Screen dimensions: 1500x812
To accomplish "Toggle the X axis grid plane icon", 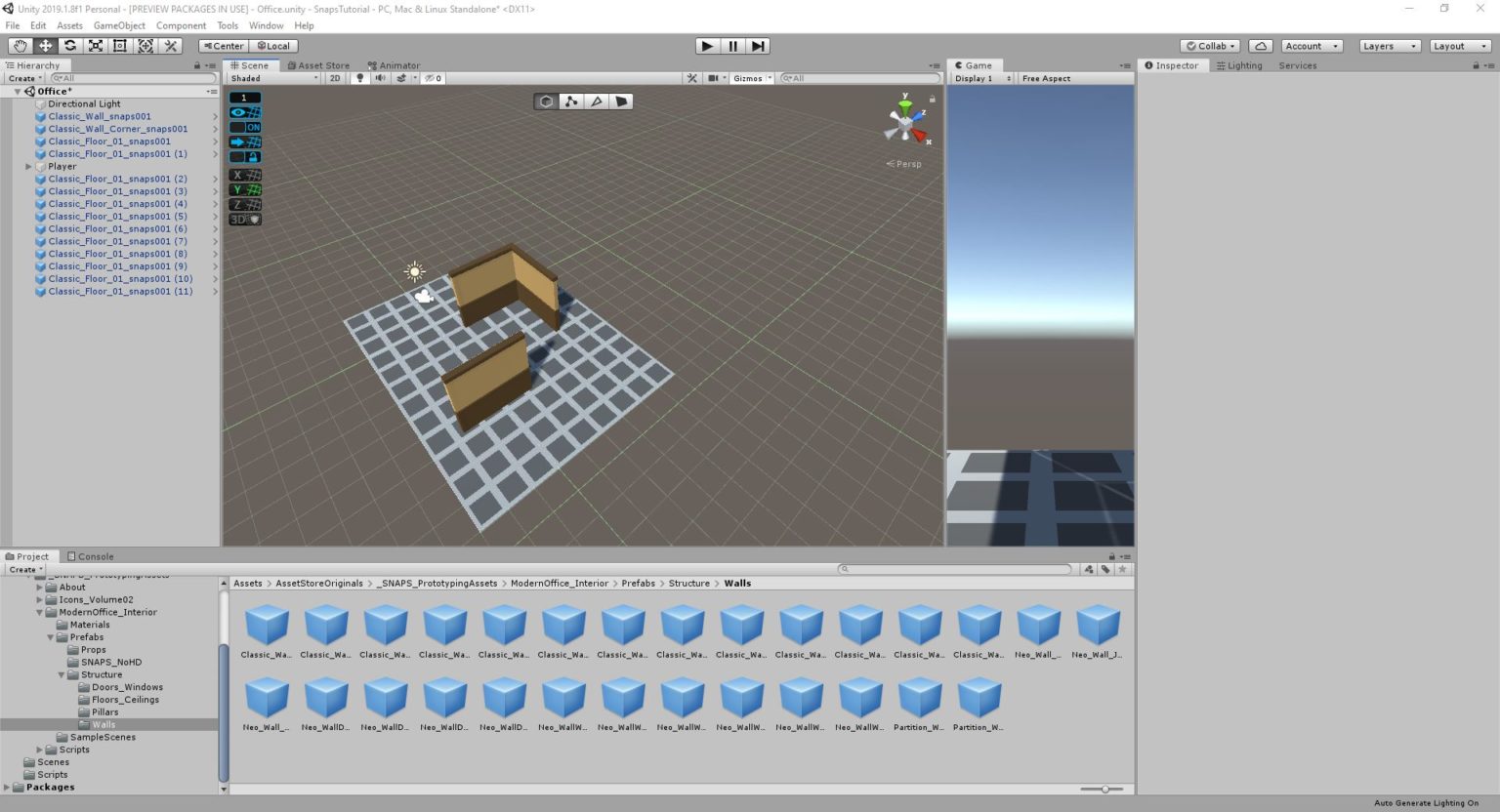I will pos(244,175).
